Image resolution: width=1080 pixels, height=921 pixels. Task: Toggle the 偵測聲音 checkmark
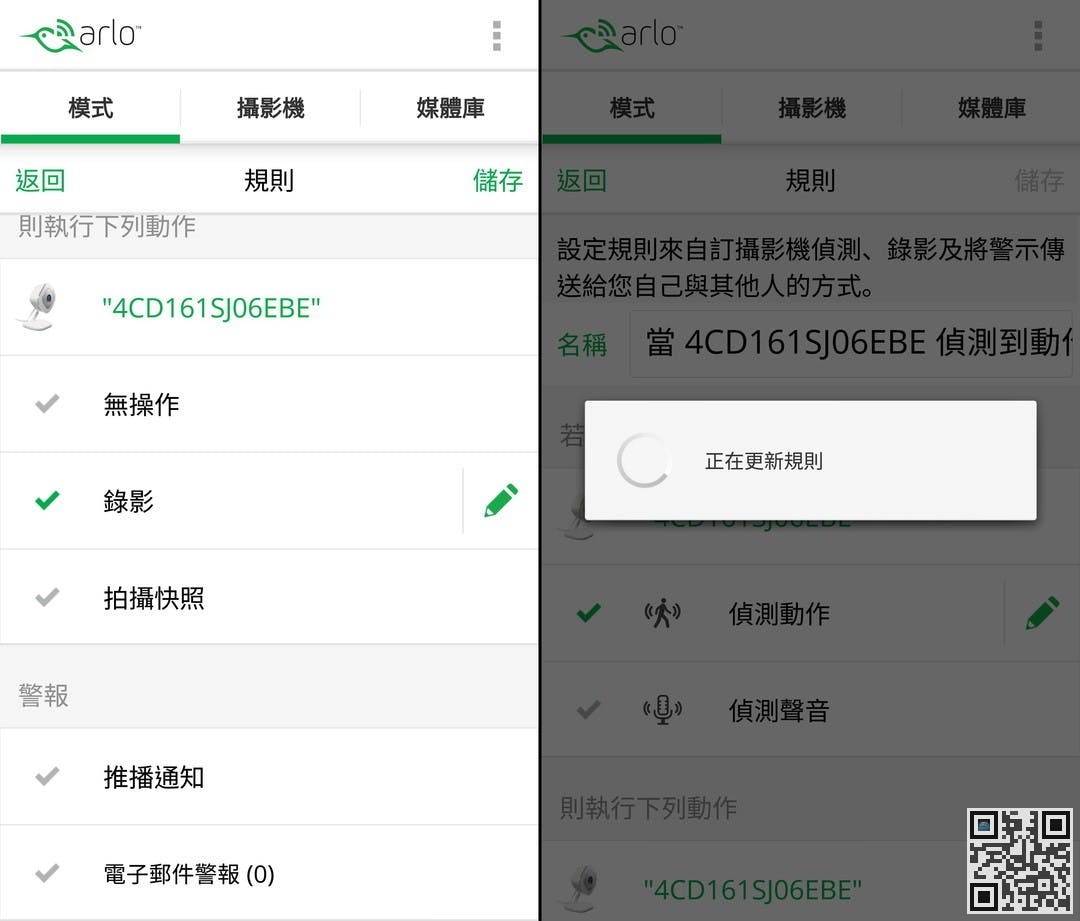[x=588, y=710]
